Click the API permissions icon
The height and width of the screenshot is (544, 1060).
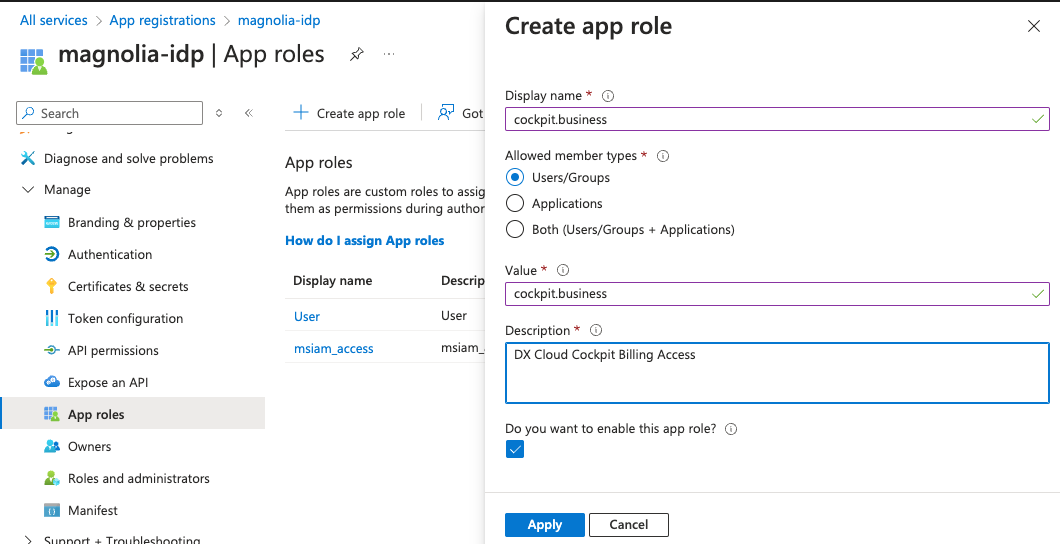pyautogui.click(x=51, y=350)
